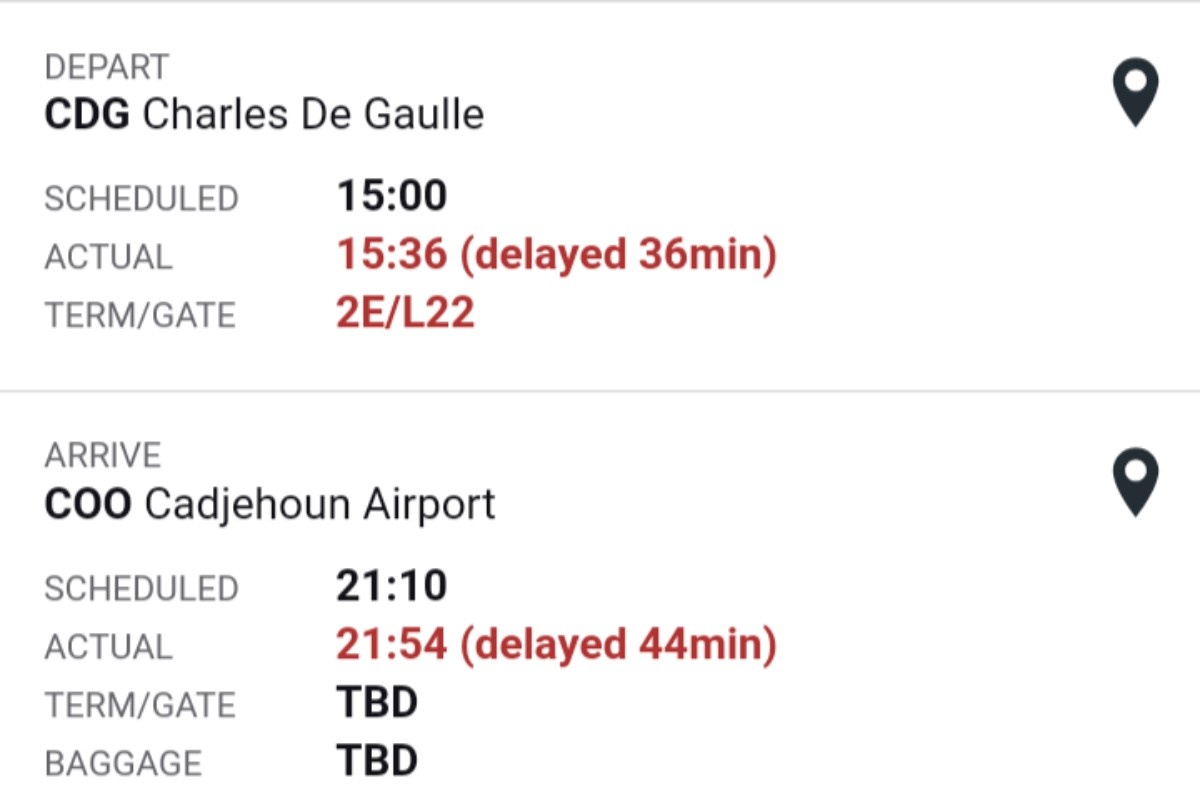The height and width of the screenshot is (808, 1200).
Task: Tap the actual departure time 15:36 delayed 36min
Action: tap(556, 256)
